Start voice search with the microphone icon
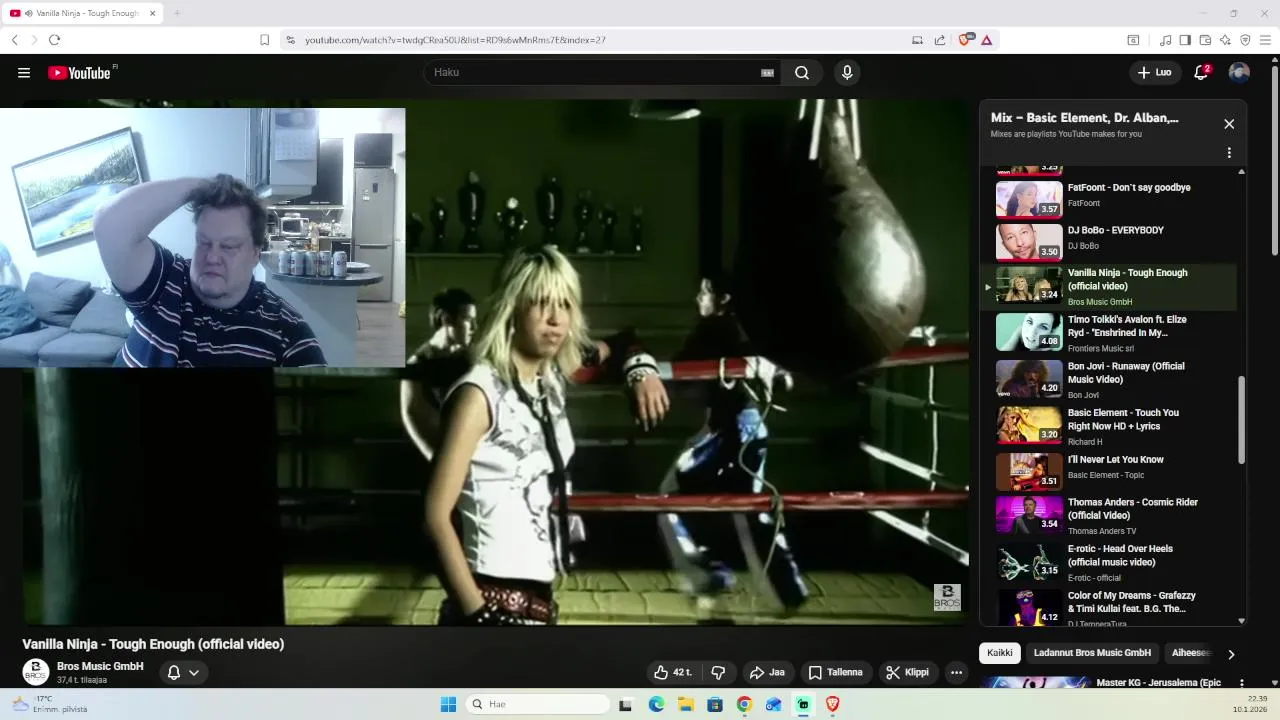This screenshot has width=1280, height=720. (x=847, y=73)
